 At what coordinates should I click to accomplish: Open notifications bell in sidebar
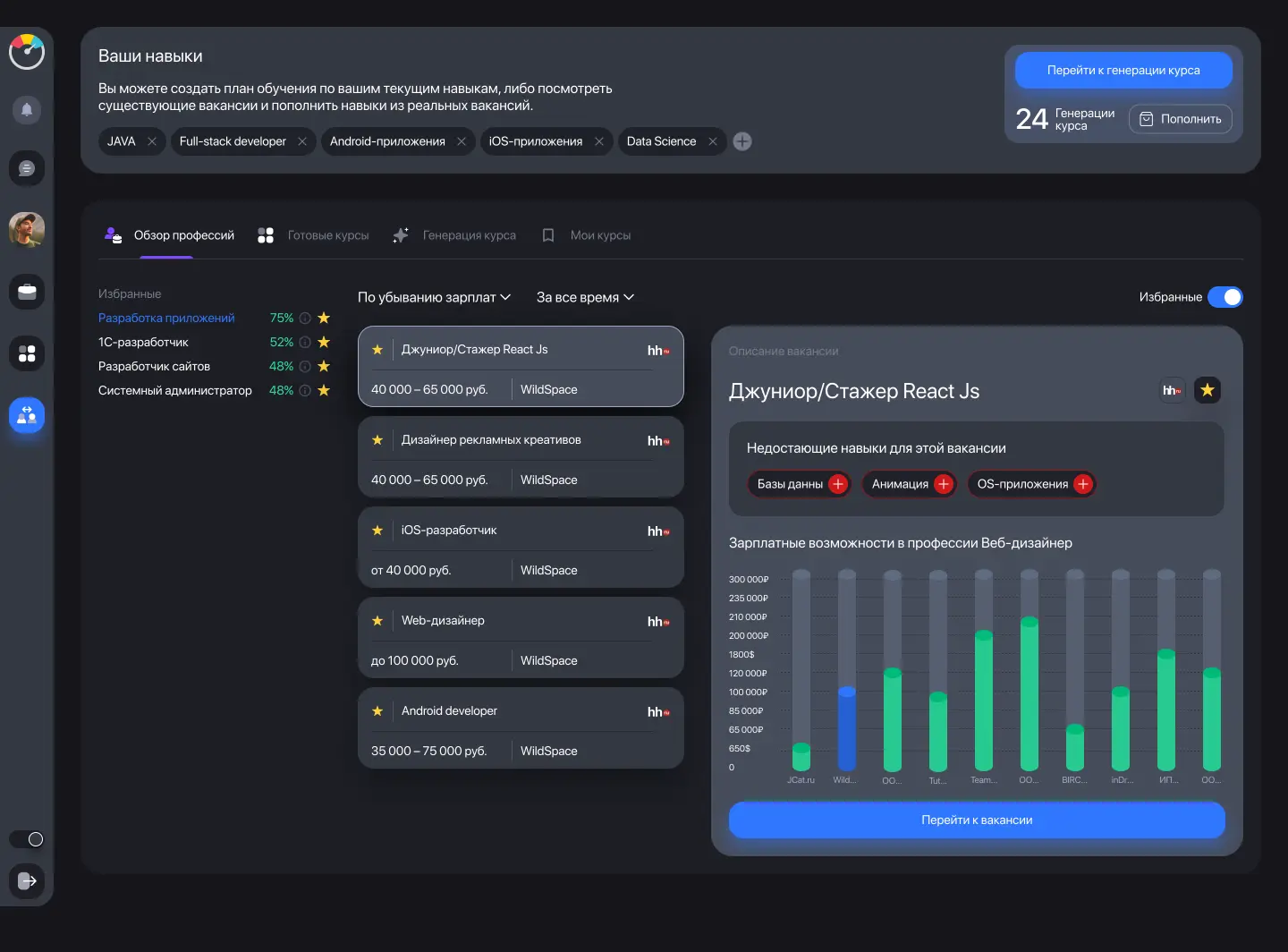[x=27, y=110]
